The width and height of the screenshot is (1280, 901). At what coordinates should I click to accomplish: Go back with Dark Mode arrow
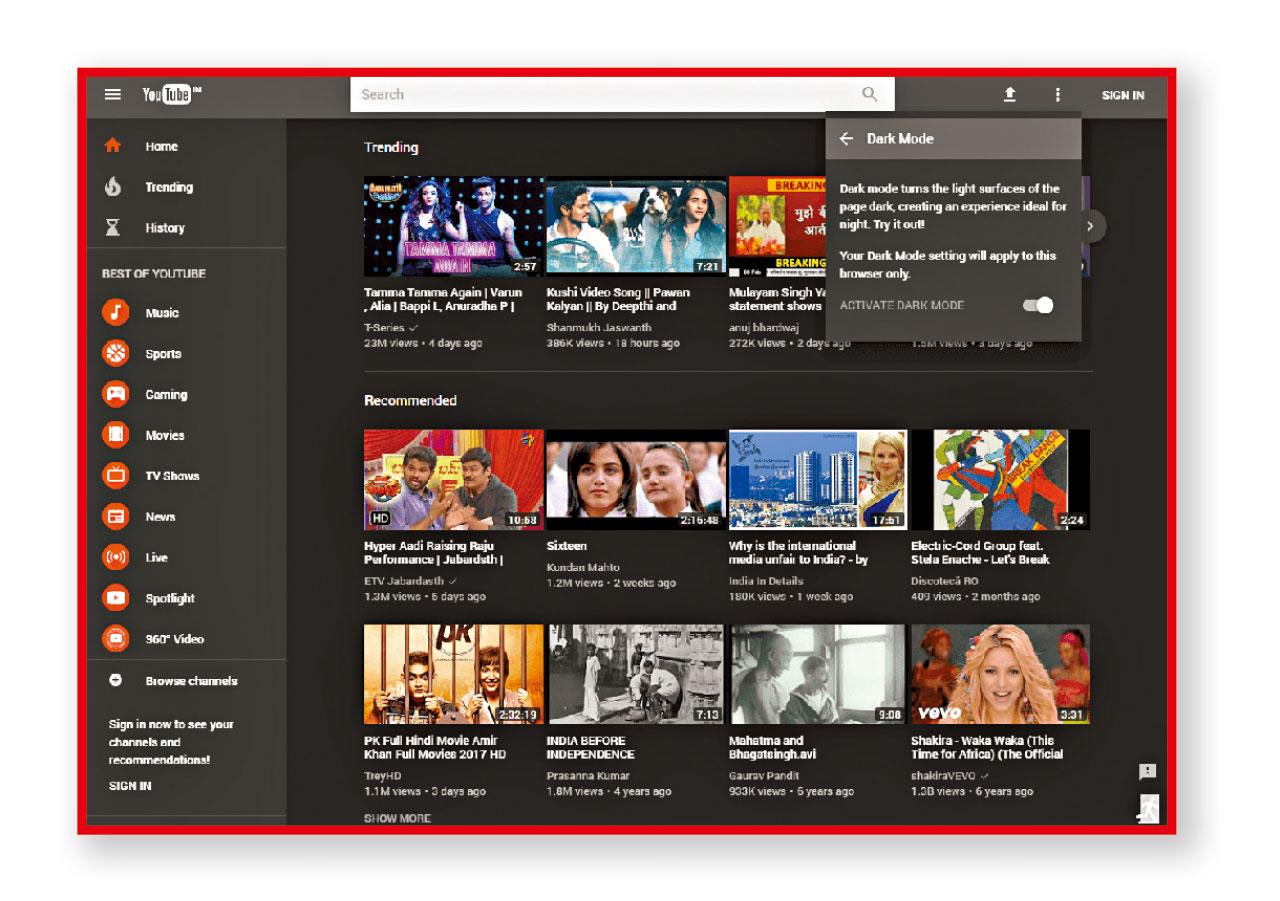pyautogui.click(x=846, y=139)
